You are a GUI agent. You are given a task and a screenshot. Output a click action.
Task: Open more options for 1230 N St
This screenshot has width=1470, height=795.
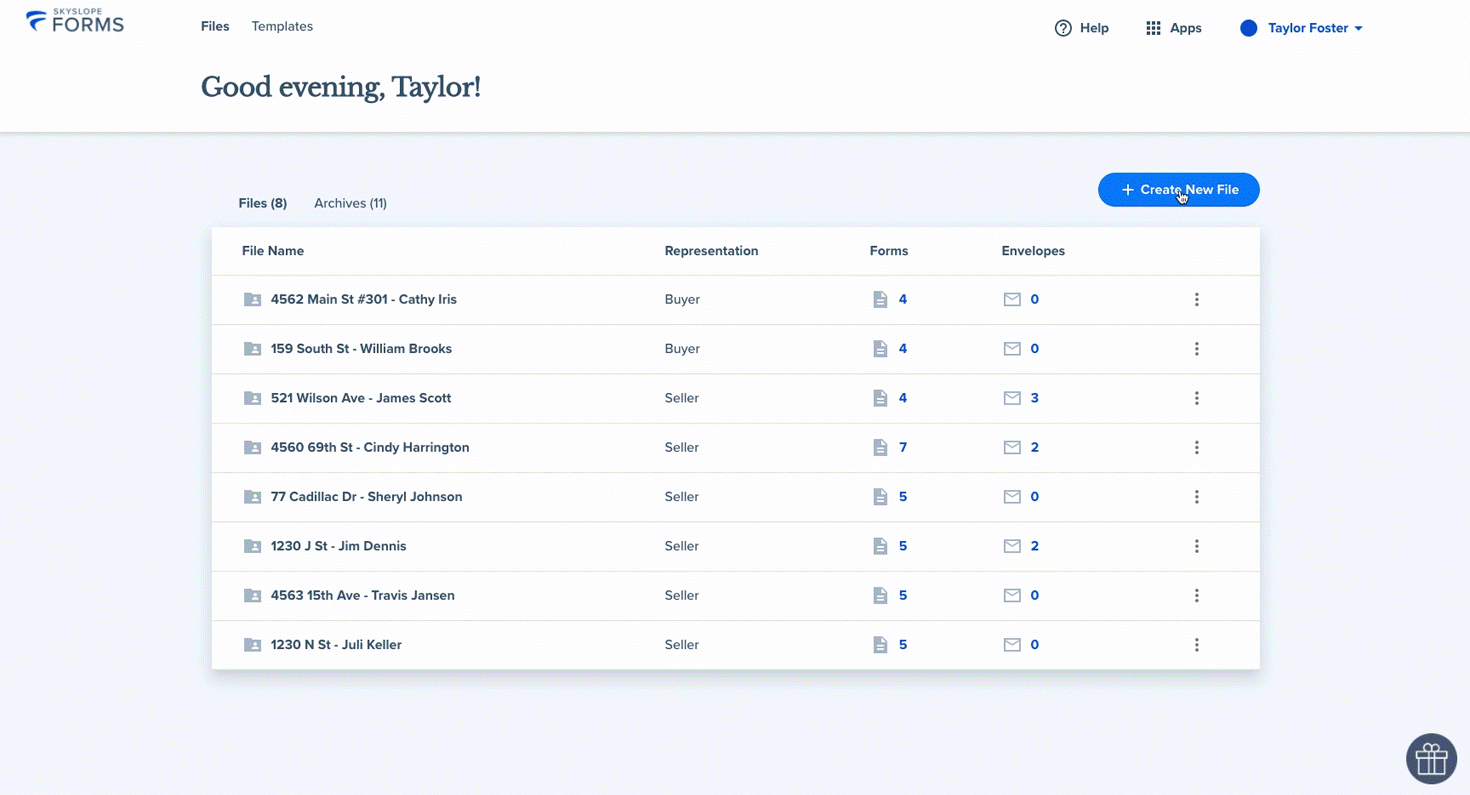pyautogui.click(x=1196, y=645)
